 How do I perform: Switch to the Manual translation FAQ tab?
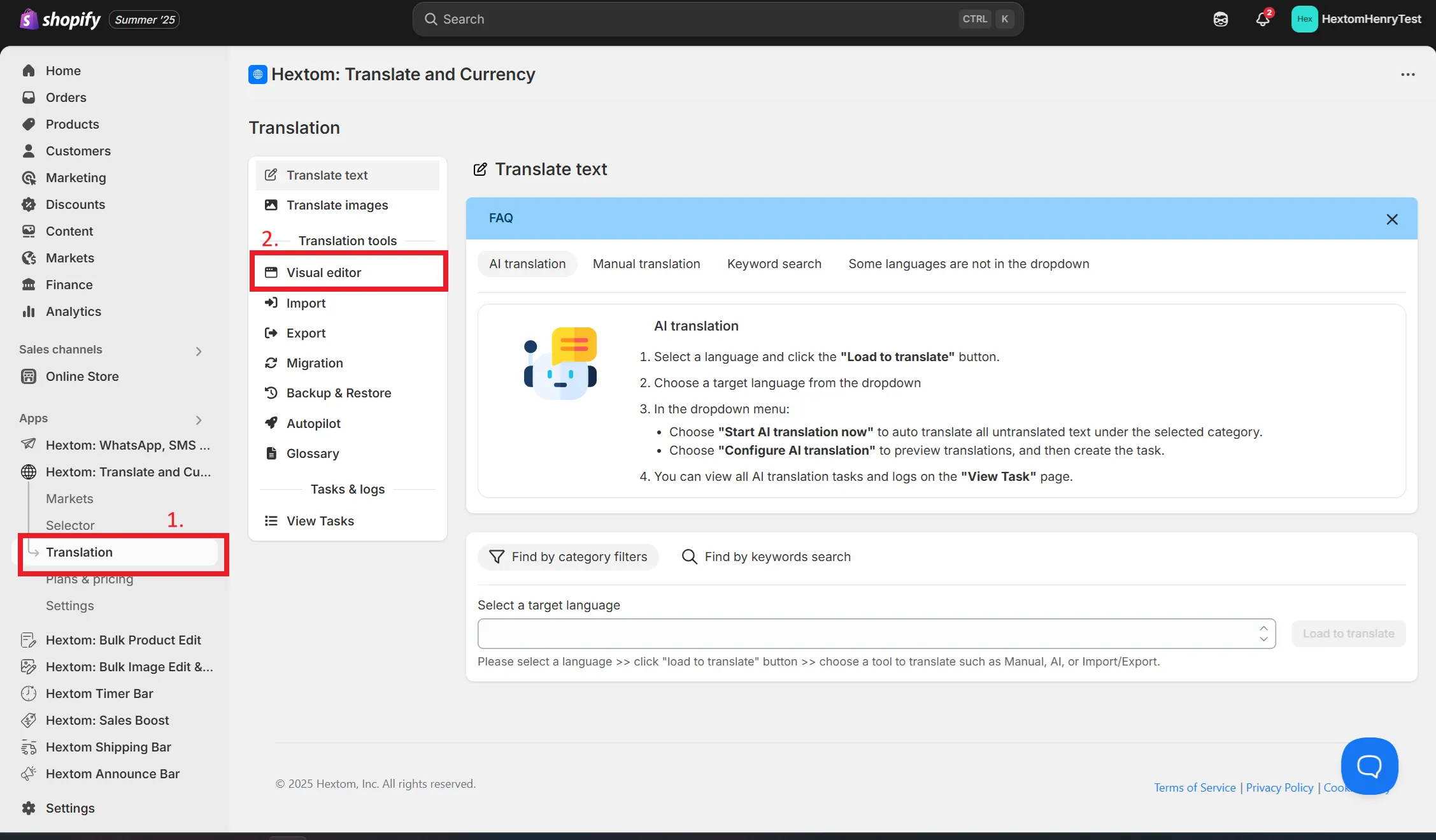click(646, 264)
